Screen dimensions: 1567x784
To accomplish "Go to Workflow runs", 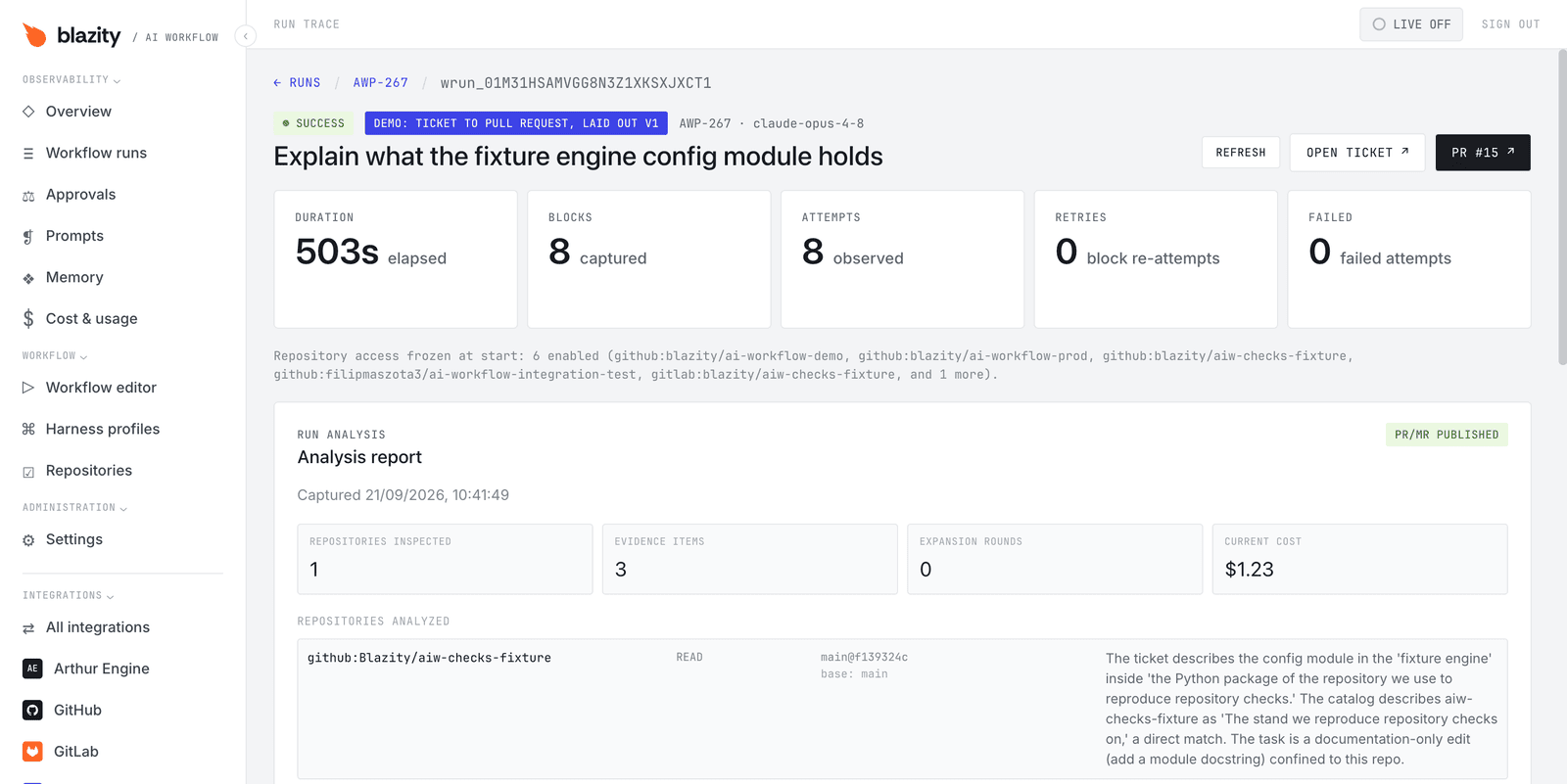I will [x=96, y=153].
